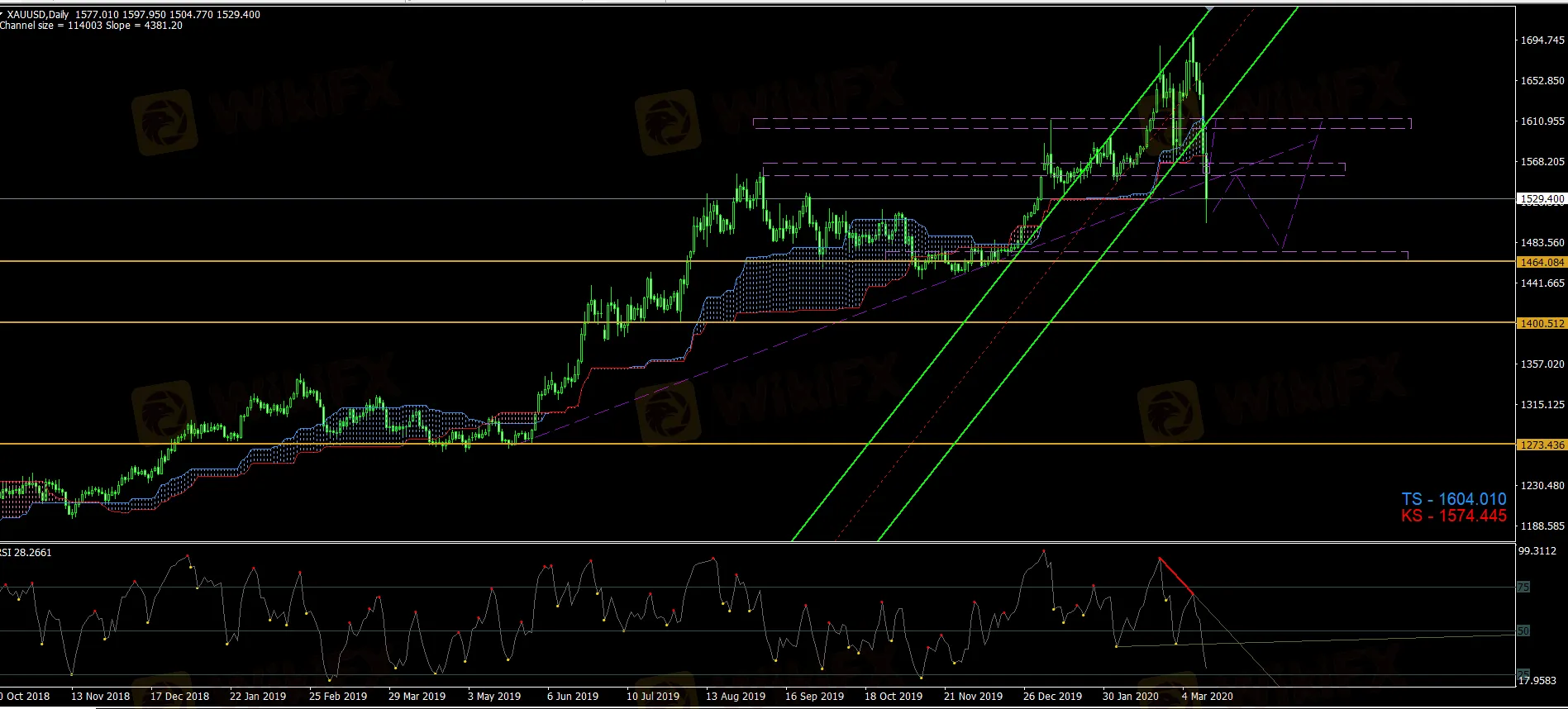Click the 4 Mar 2020 date label
The width and height of the screenshot is (1568, 709).
(1208, 697)
